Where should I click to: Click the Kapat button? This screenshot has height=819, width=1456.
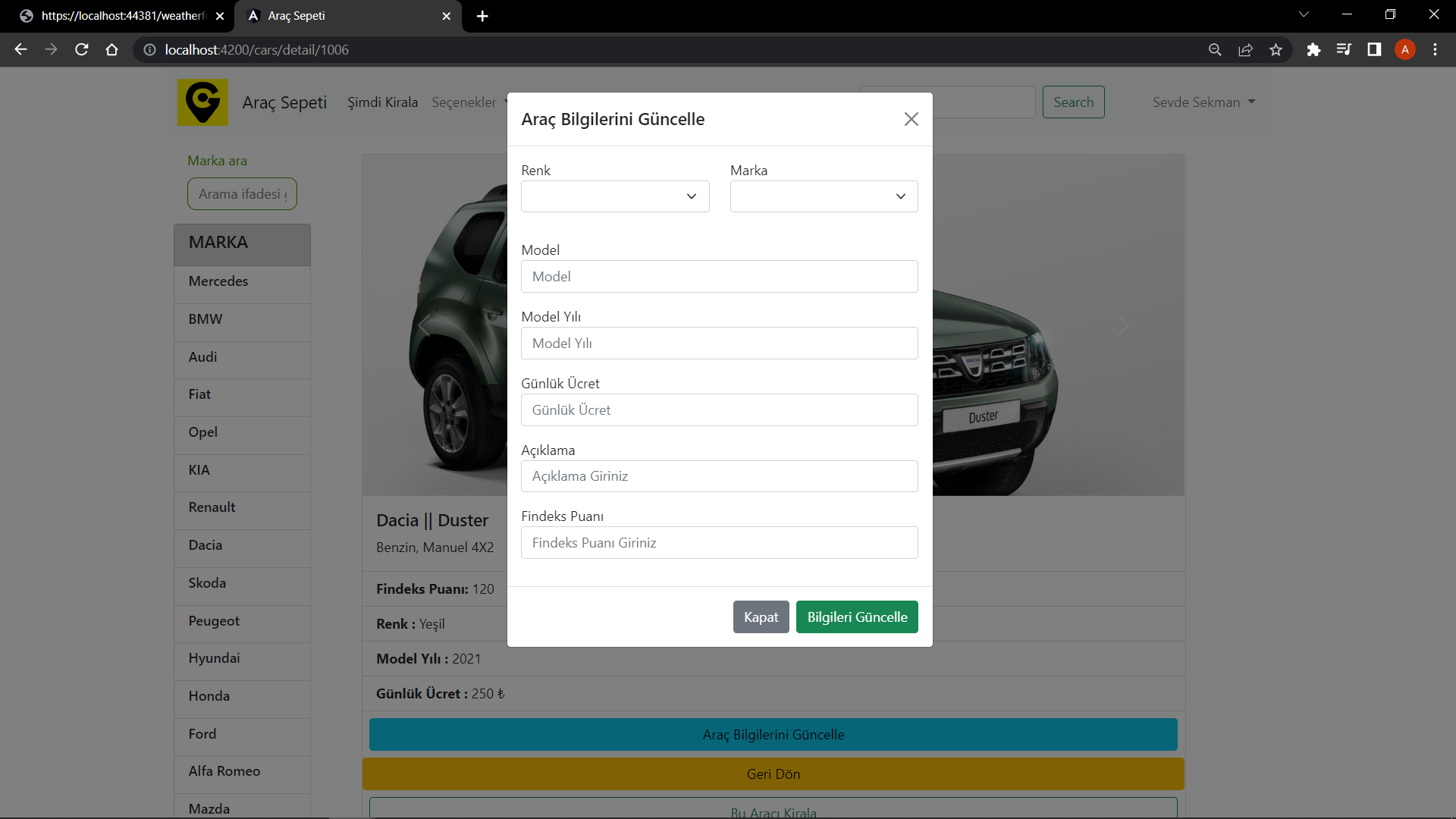761,617
